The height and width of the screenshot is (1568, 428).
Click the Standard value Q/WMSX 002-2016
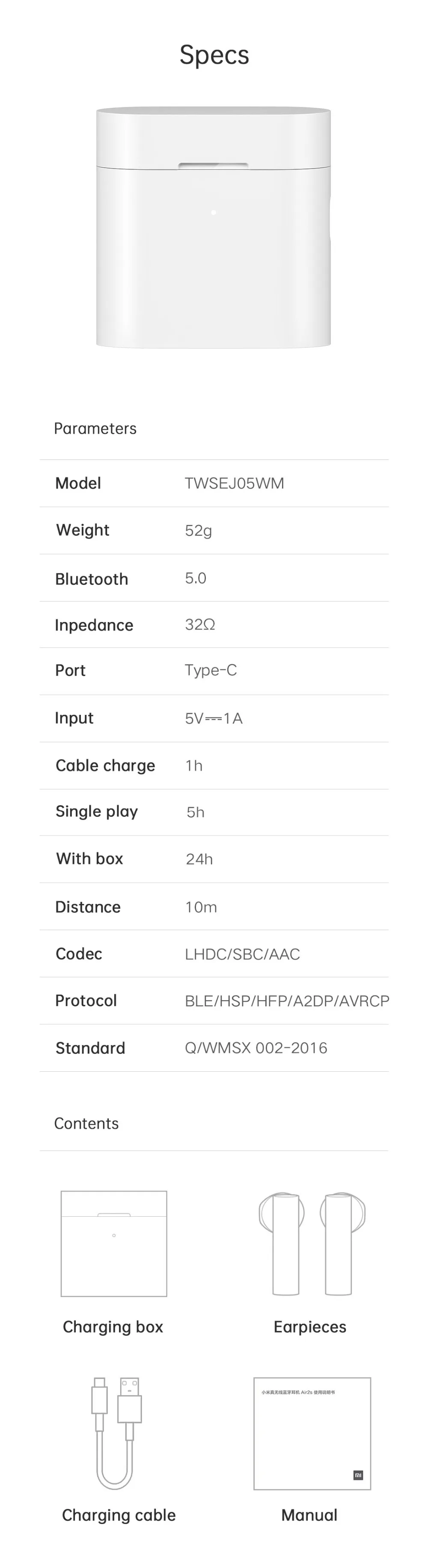(256, 1048)
